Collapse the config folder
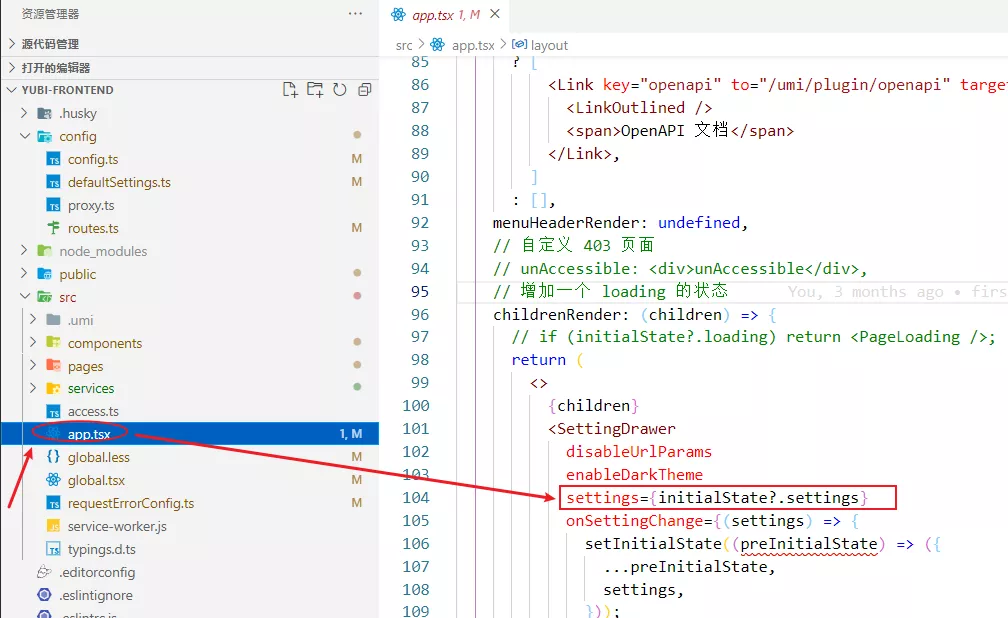This screenshot has height=618, width=1008. pyautogui.click(x=24, y=136)
